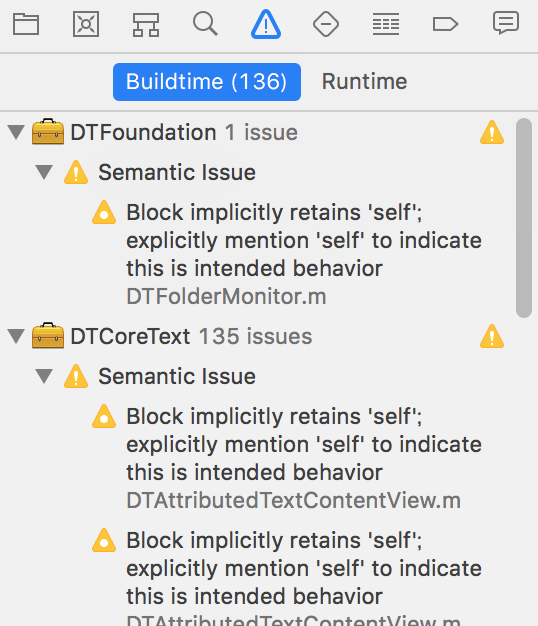Collapse Semantic Issue under DTCoreText
The image size is (538, 626).
(44, 376)
